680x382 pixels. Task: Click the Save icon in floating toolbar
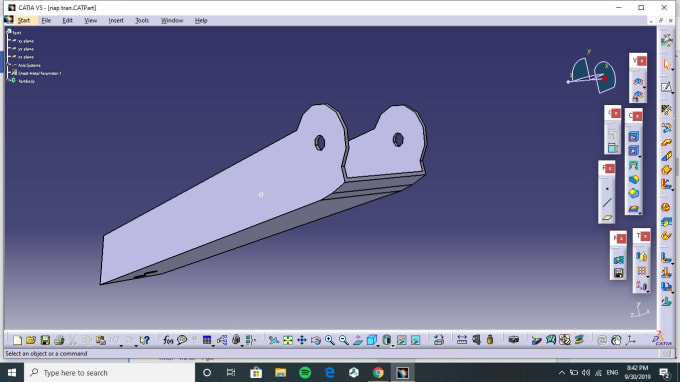click(x=618, y=273)
